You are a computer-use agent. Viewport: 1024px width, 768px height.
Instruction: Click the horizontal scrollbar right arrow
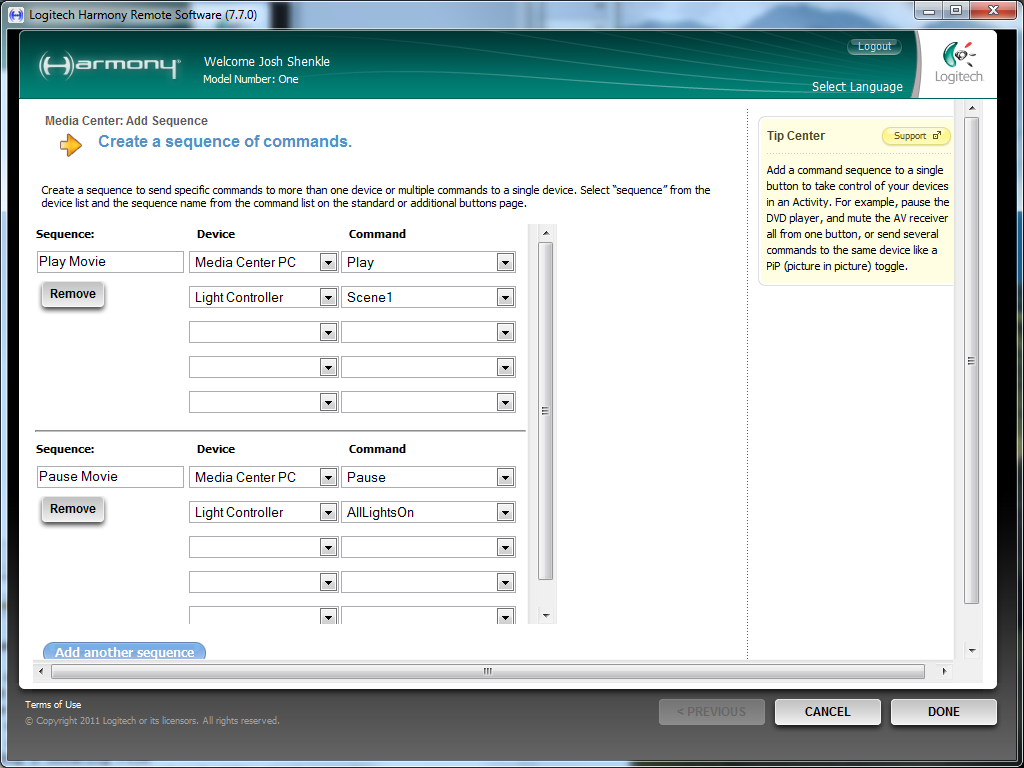pyautogui.click(x=944, y=671)
